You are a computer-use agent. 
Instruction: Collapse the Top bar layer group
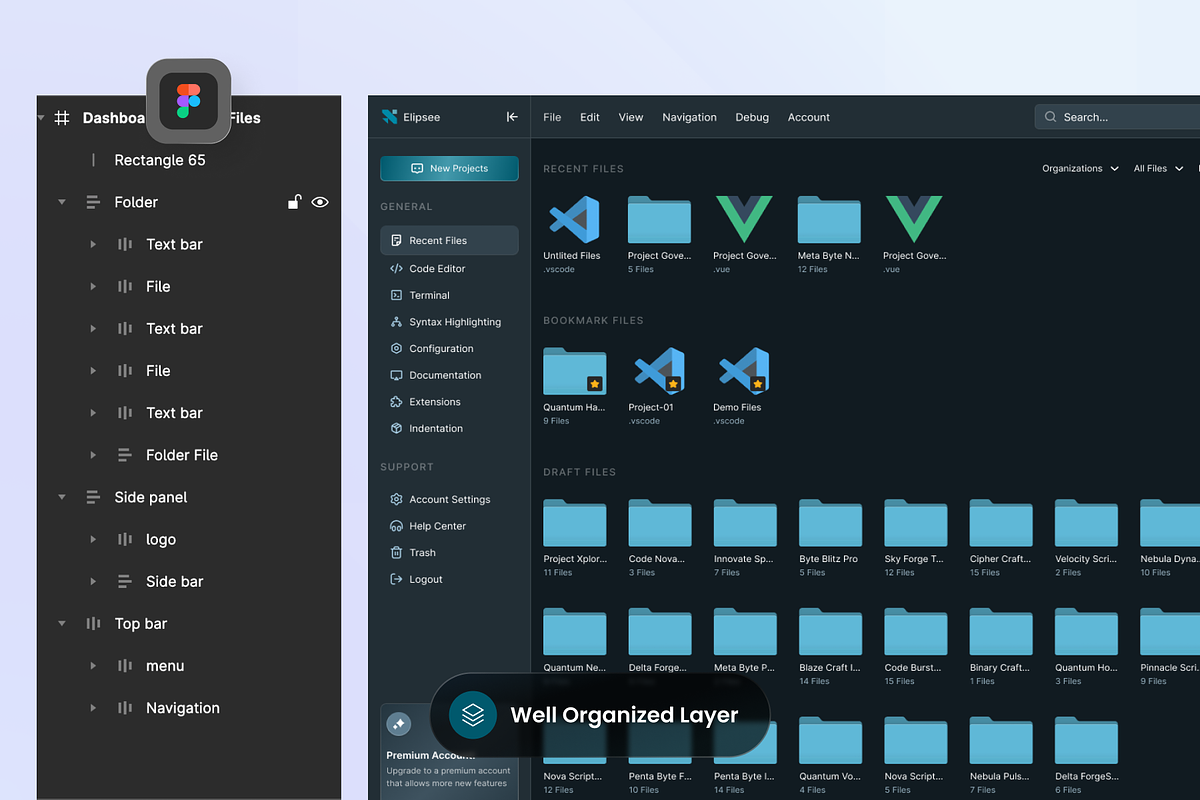62,623
